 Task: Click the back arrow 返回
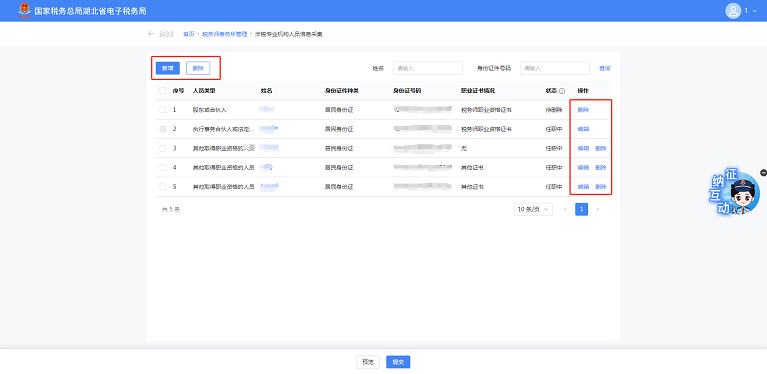point(160,34)
